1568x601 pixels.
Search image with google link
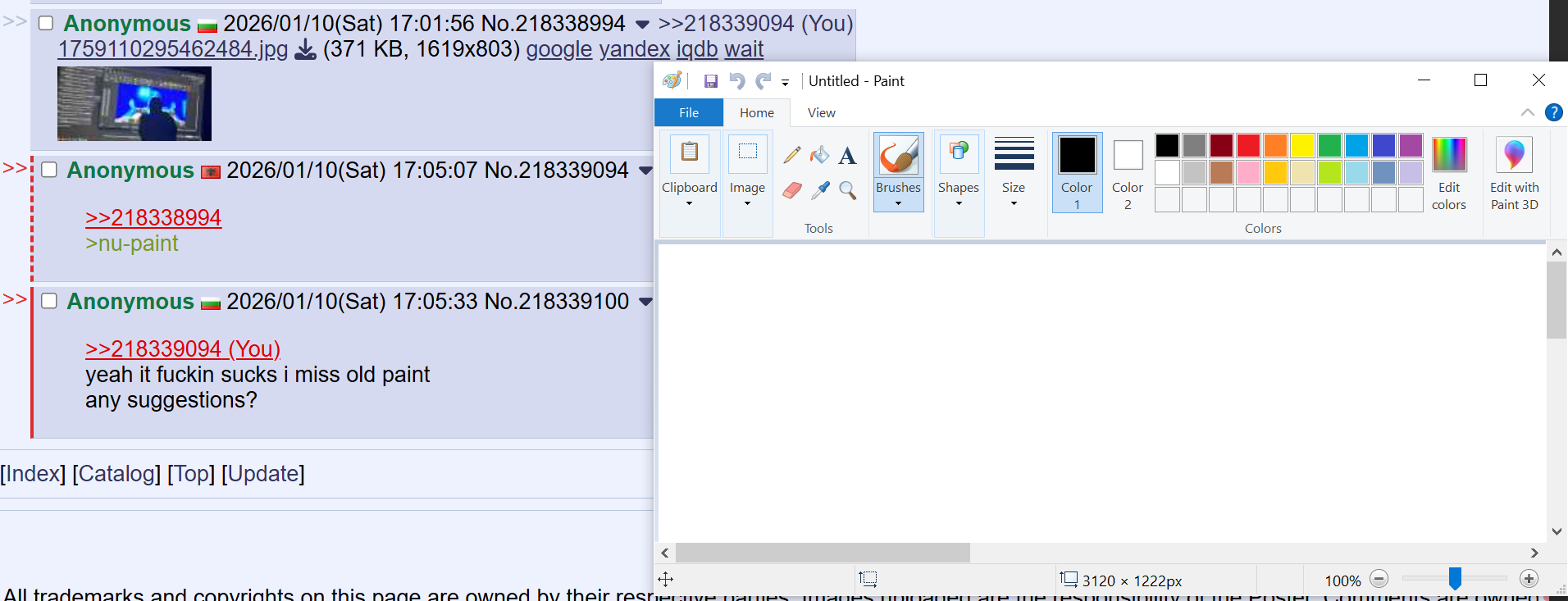tap(558, 49)
